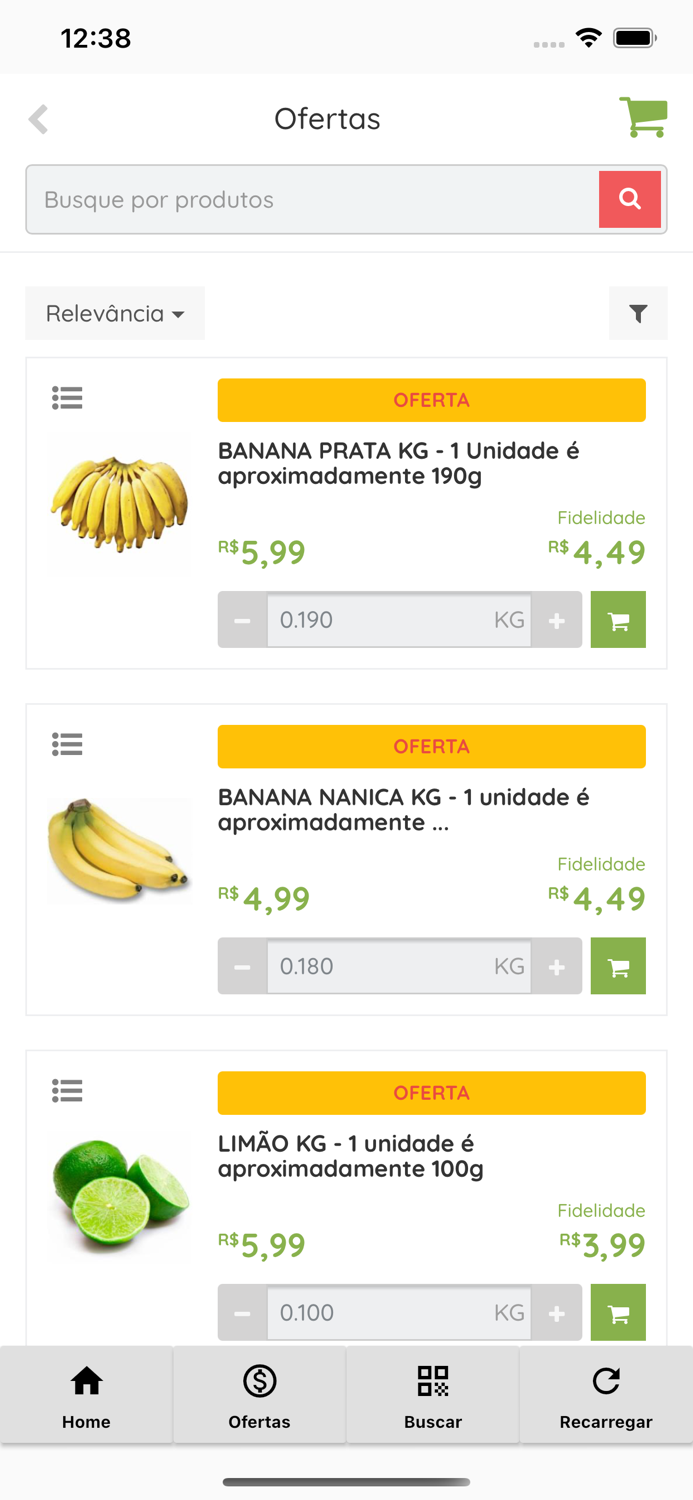Click the red search magnifier icon
The image size is (693, 1500).
630,199
